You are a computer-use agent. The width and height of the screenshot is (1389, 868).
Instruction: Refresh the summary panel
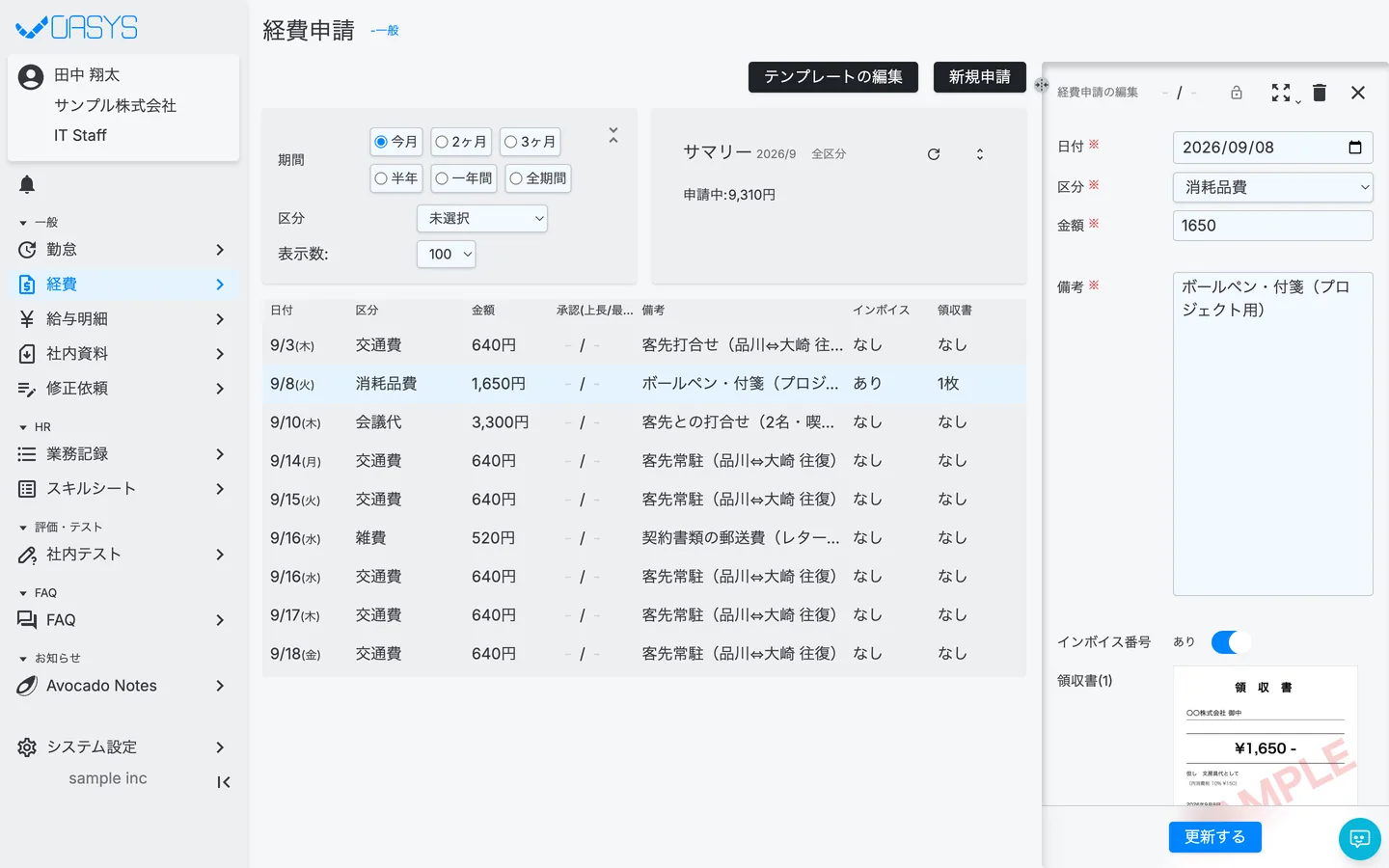click(x=934, y=154)
